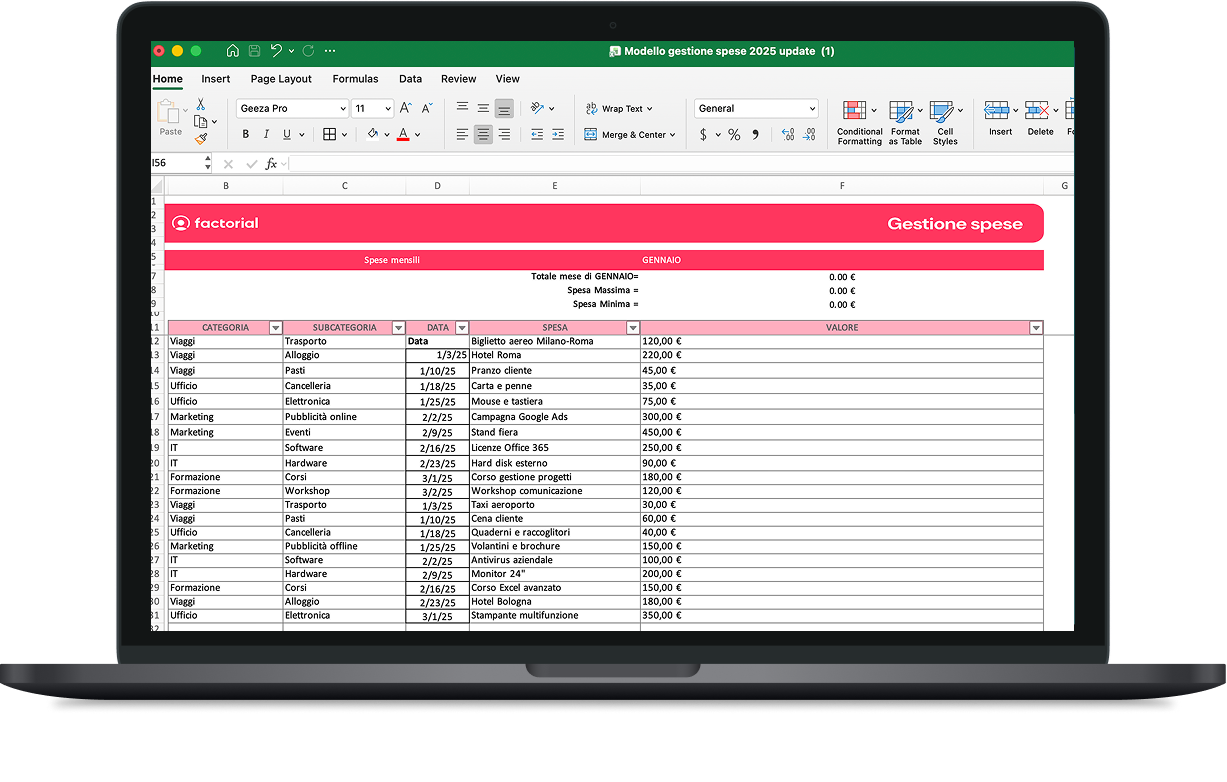Open the font color swatch
Image resolution: width=1227 pixels, height=782 pixels.
403,134
